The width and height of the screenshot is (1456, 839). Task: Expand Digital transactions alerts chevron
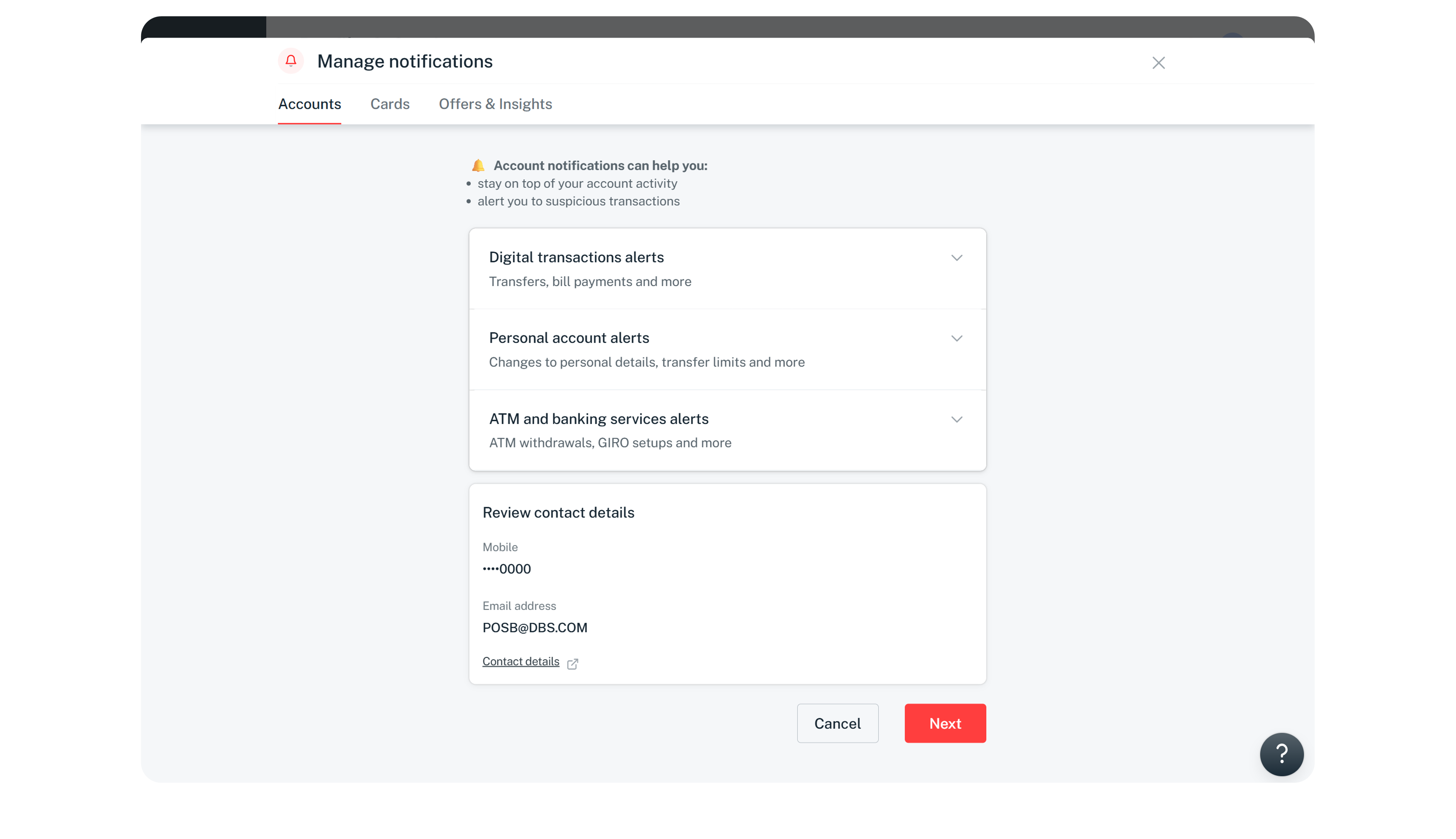tap(957, 258)
